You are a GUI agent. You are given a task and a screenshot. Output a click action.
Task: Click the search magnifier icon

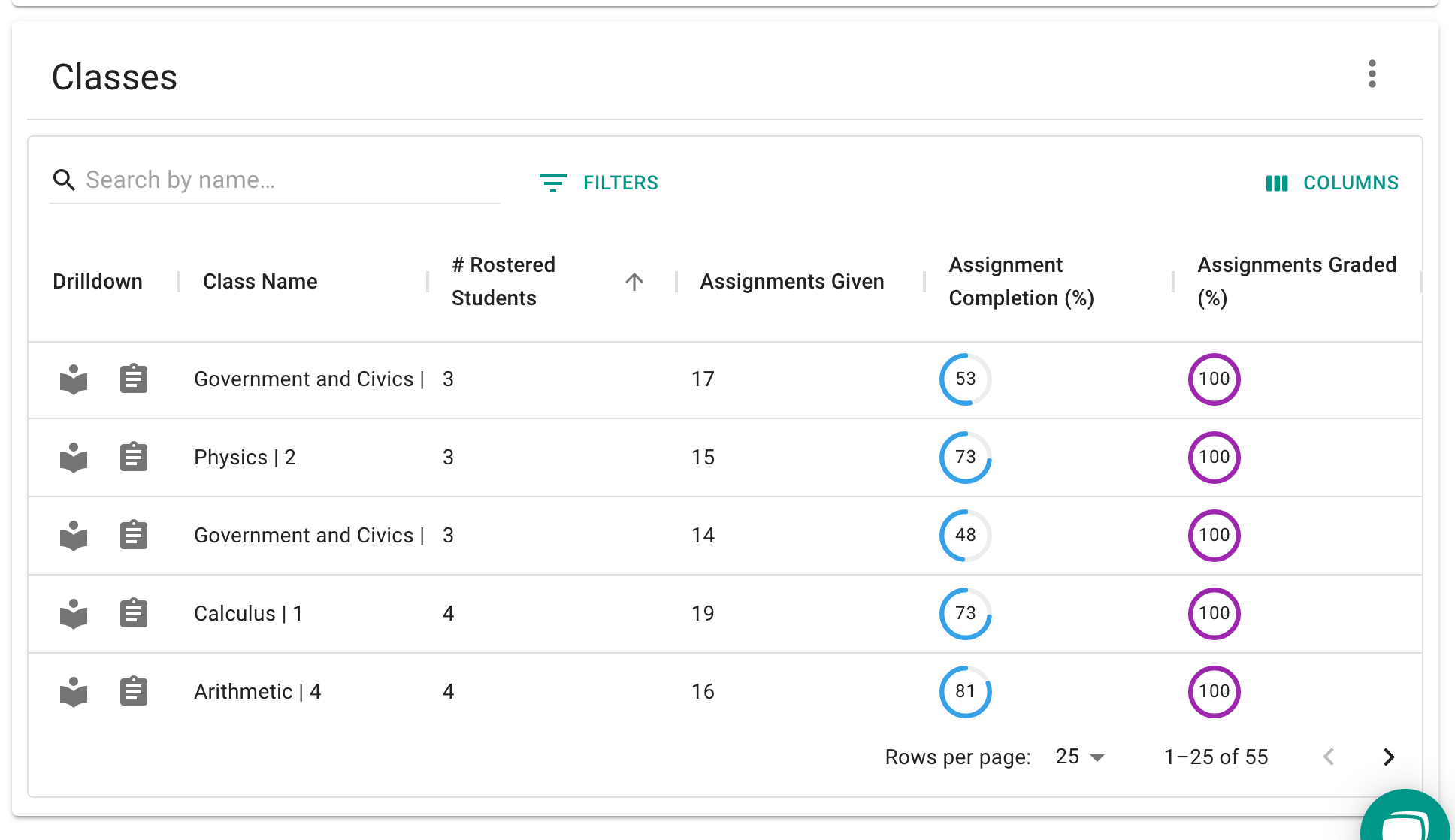pos(64,180)
